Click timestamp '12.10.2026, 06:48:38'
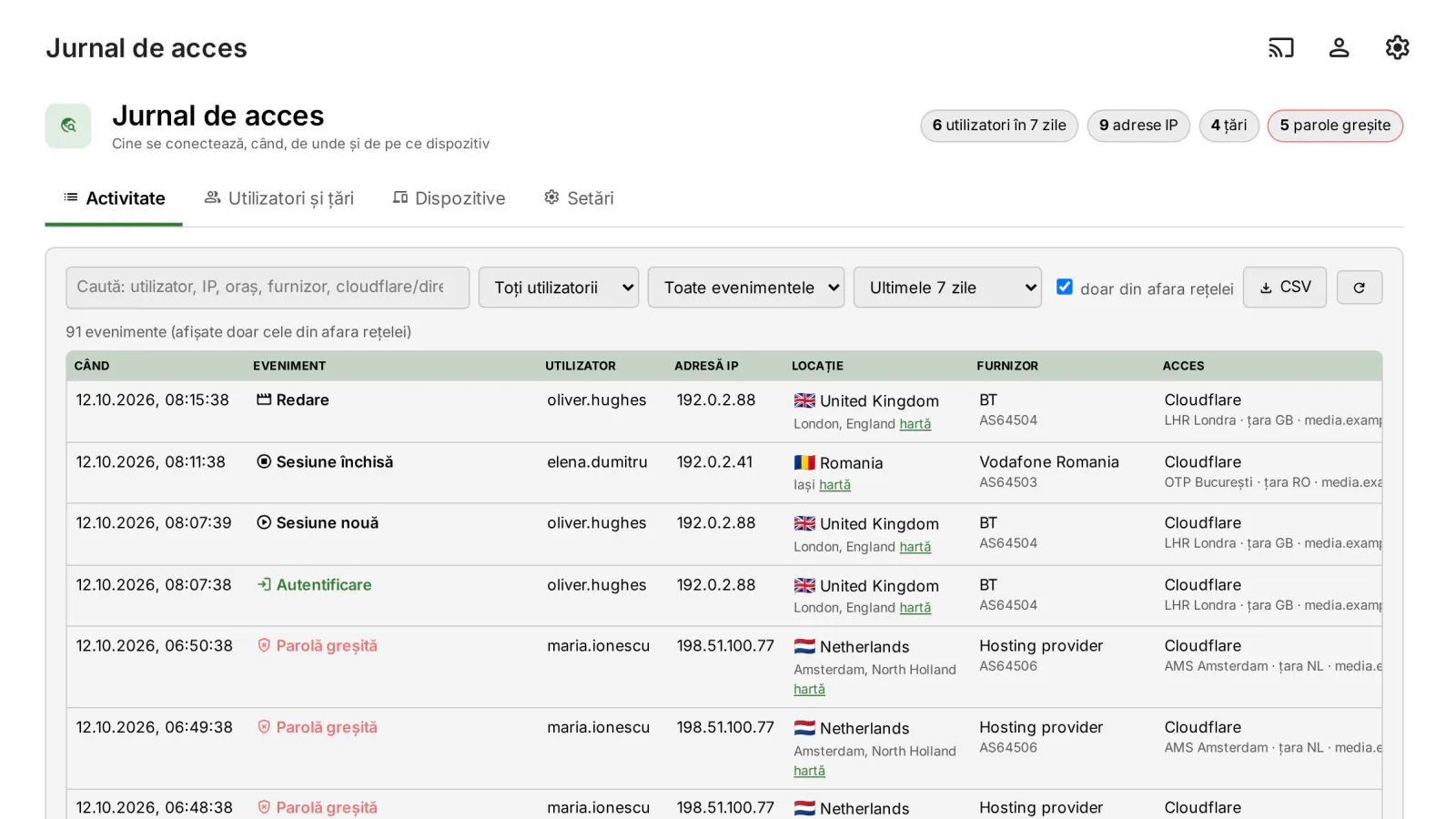 click(154, 808)
